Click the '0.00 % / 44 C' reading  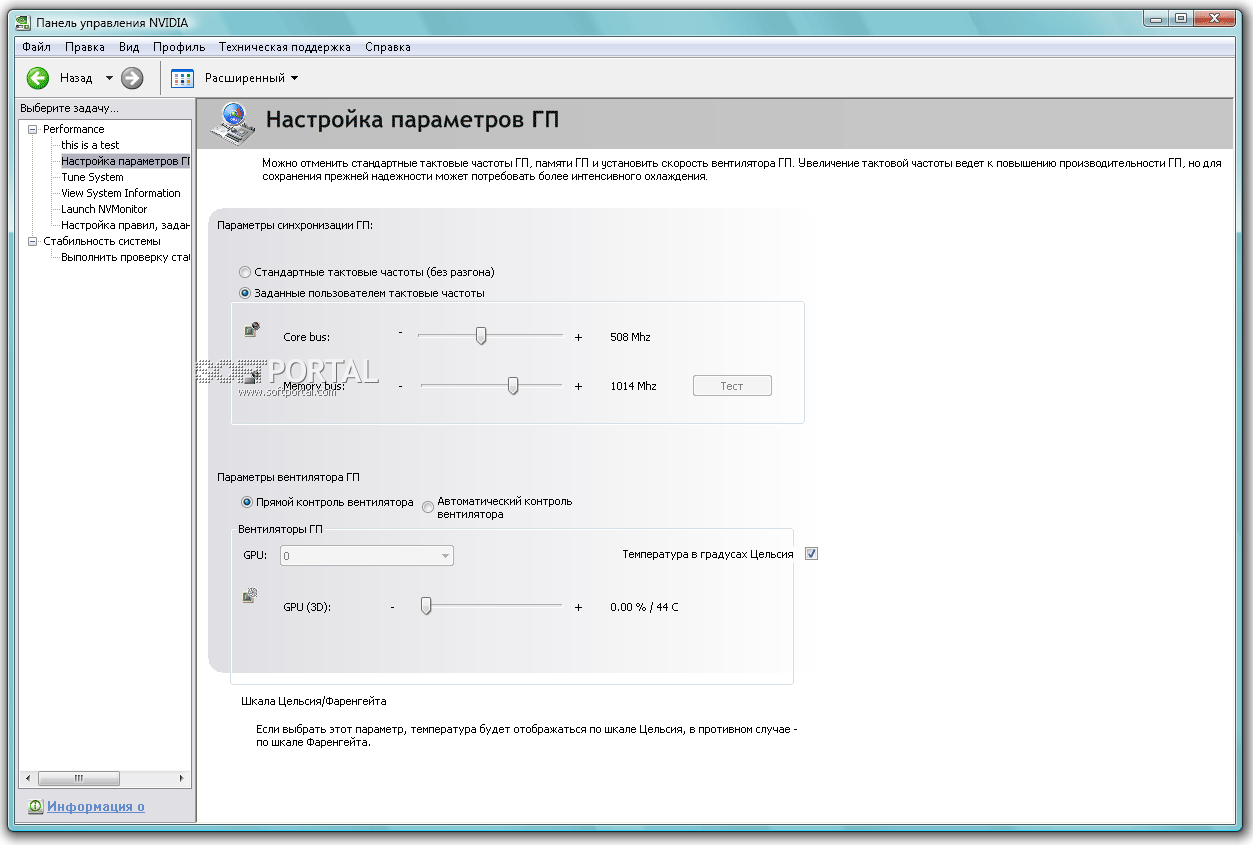click(x=644, y=607)
